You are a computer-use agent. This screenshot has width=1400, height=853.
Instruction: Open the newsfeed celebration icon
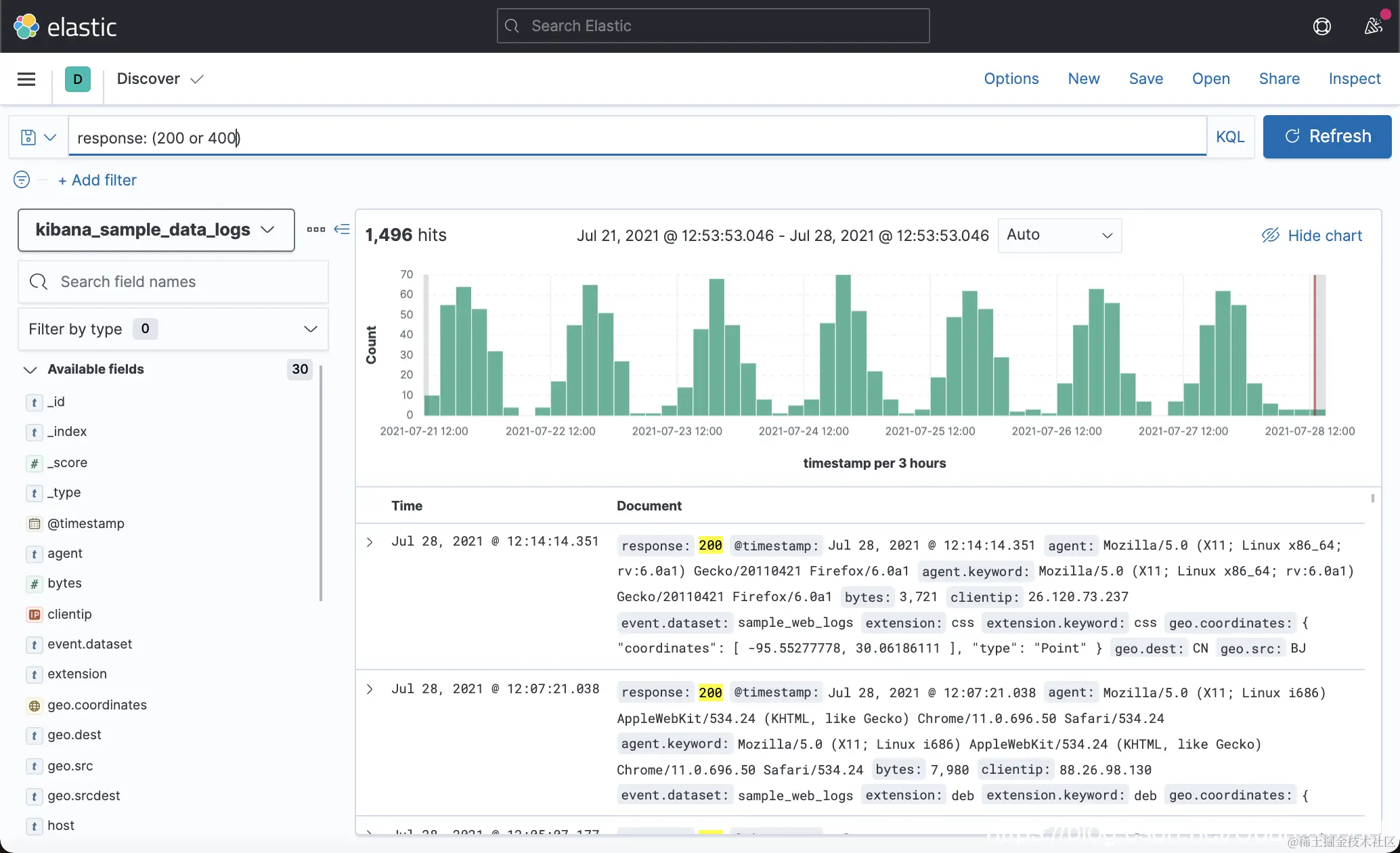[x=1374, y=26]
